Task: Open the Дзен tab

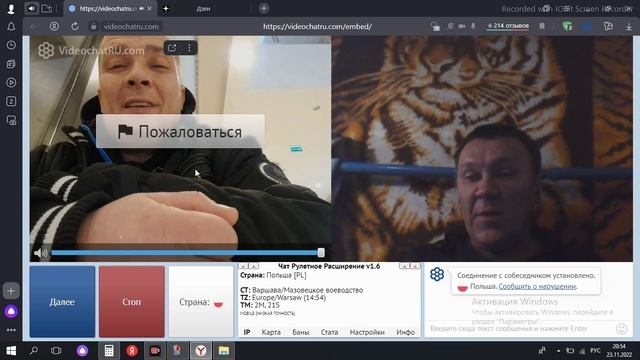Action: click(x=203, y=9)
